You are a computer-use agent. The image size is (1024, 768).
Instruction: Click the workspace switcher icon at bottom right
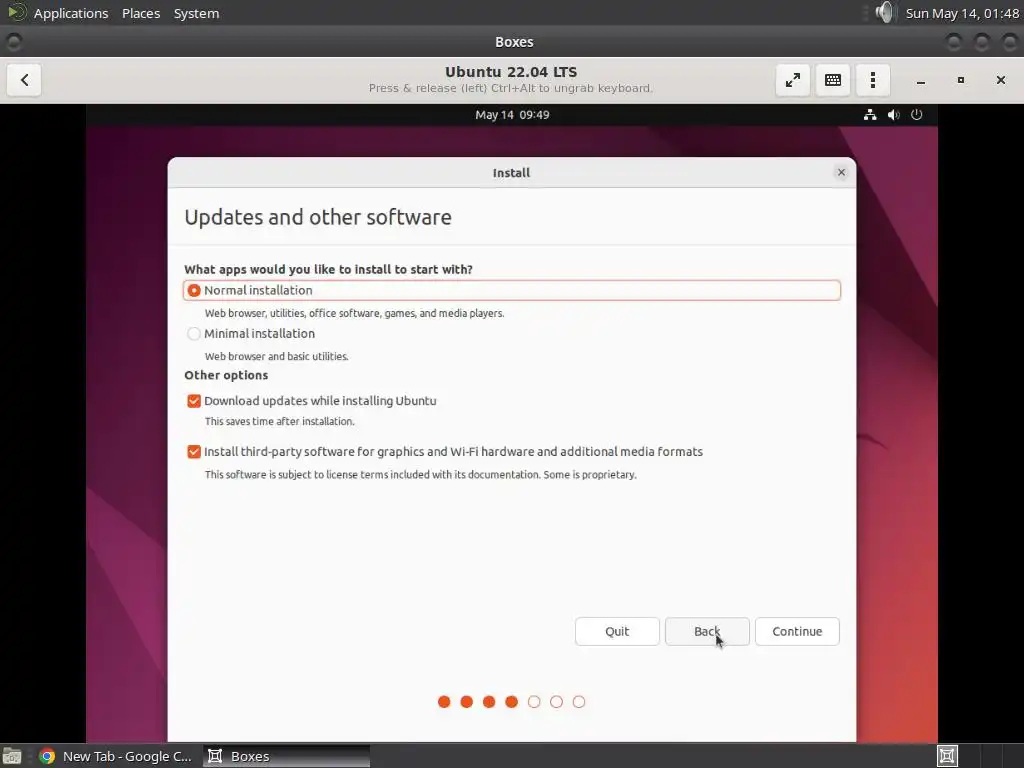point(947,756)
